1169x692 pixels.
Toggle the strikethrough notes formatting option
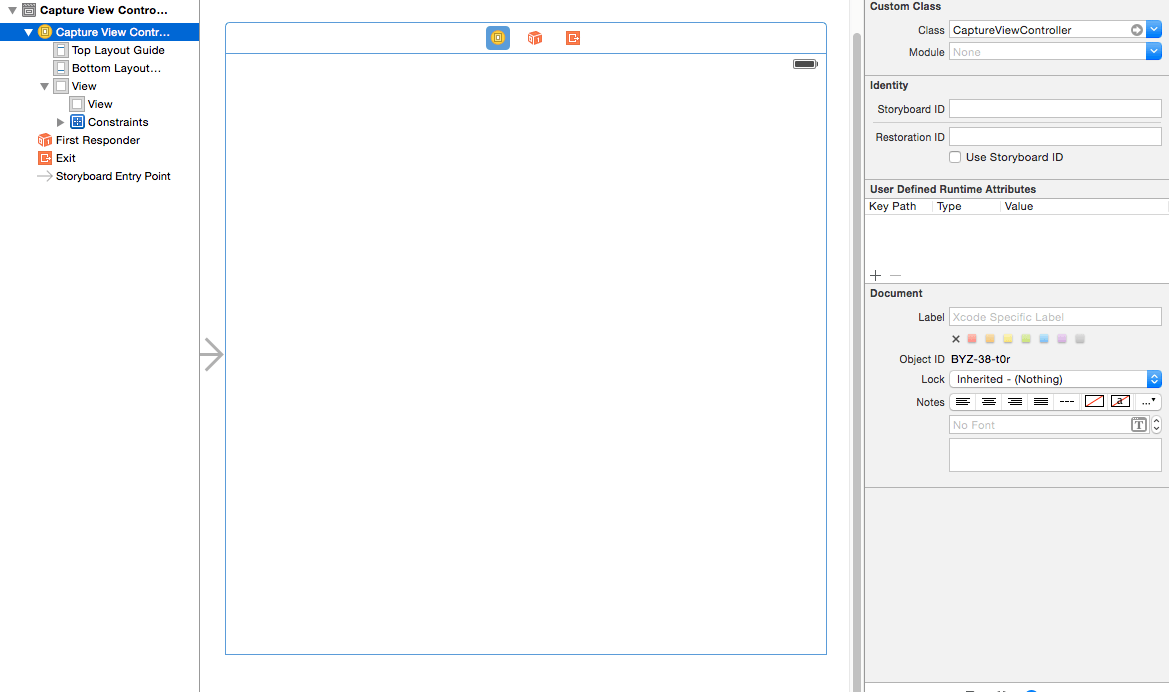tap(1119, 401)
